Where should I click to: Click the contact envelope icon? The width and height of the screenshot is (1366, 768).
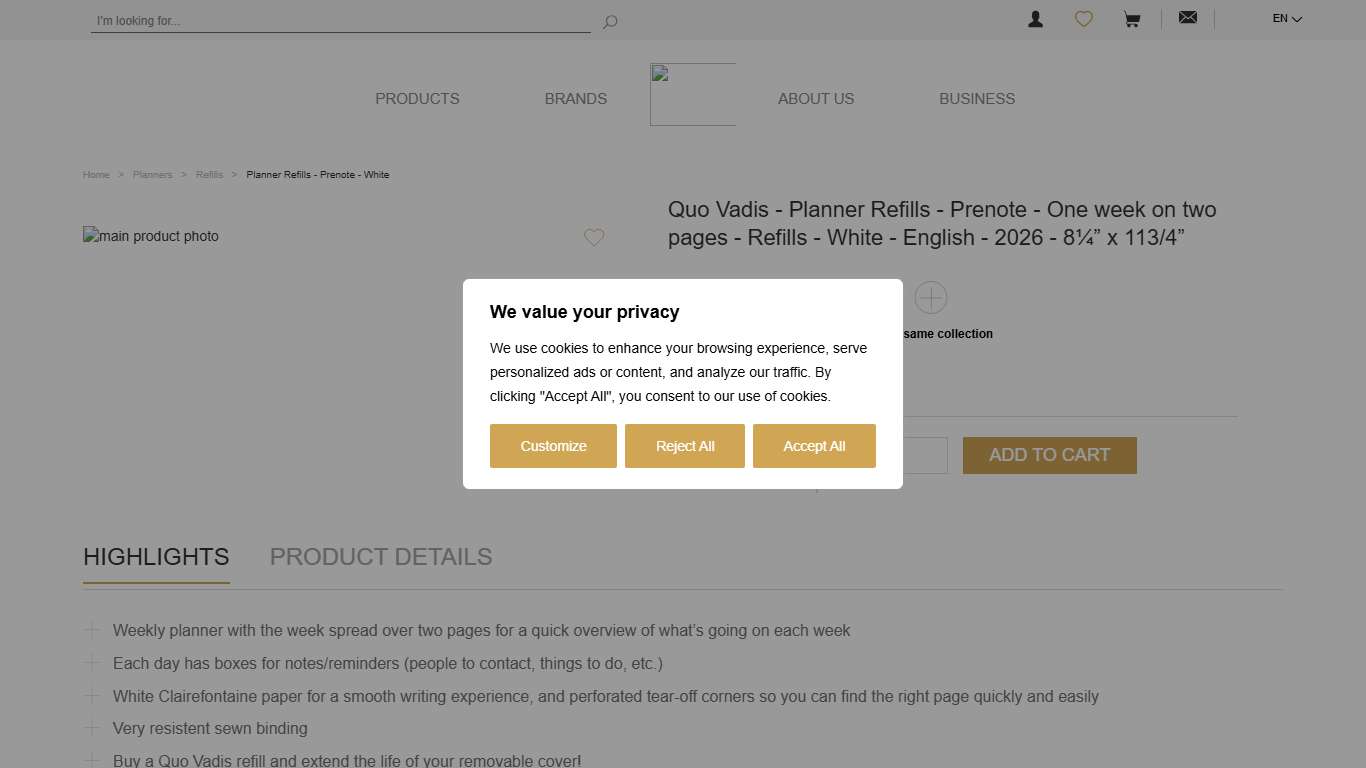pos(1187,17)
